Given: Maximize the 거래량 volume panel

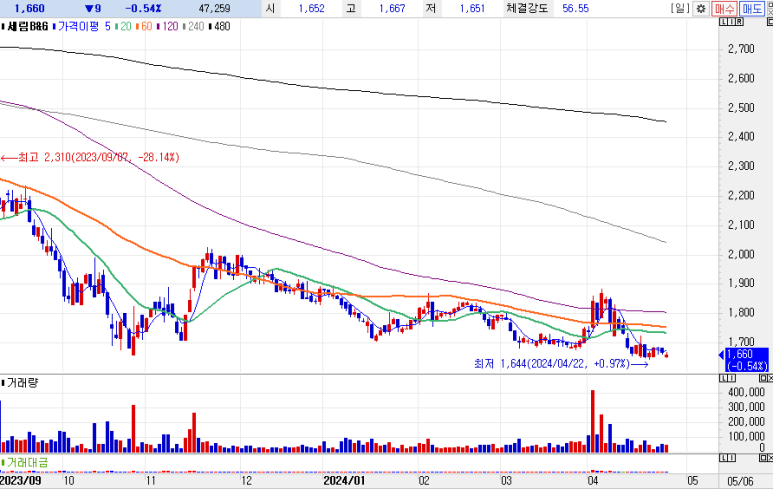Looking at the screenshot, I should pos(763,378).
